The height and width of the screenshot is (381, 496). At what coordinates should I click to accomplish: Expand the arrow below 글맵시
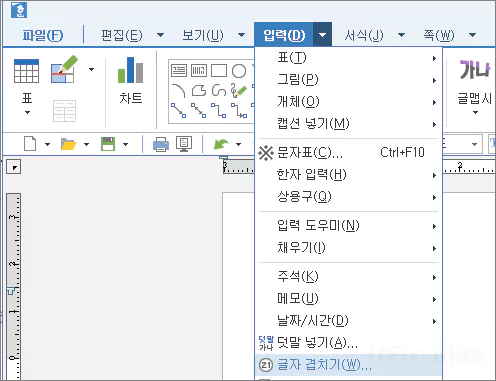(x=476, y=113)
